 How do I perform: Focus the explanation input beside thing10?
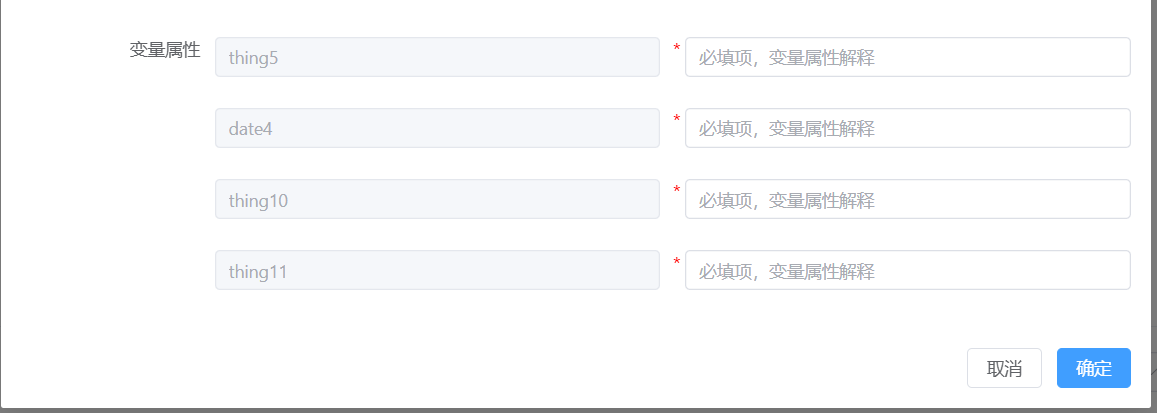[x=908, y=199]
